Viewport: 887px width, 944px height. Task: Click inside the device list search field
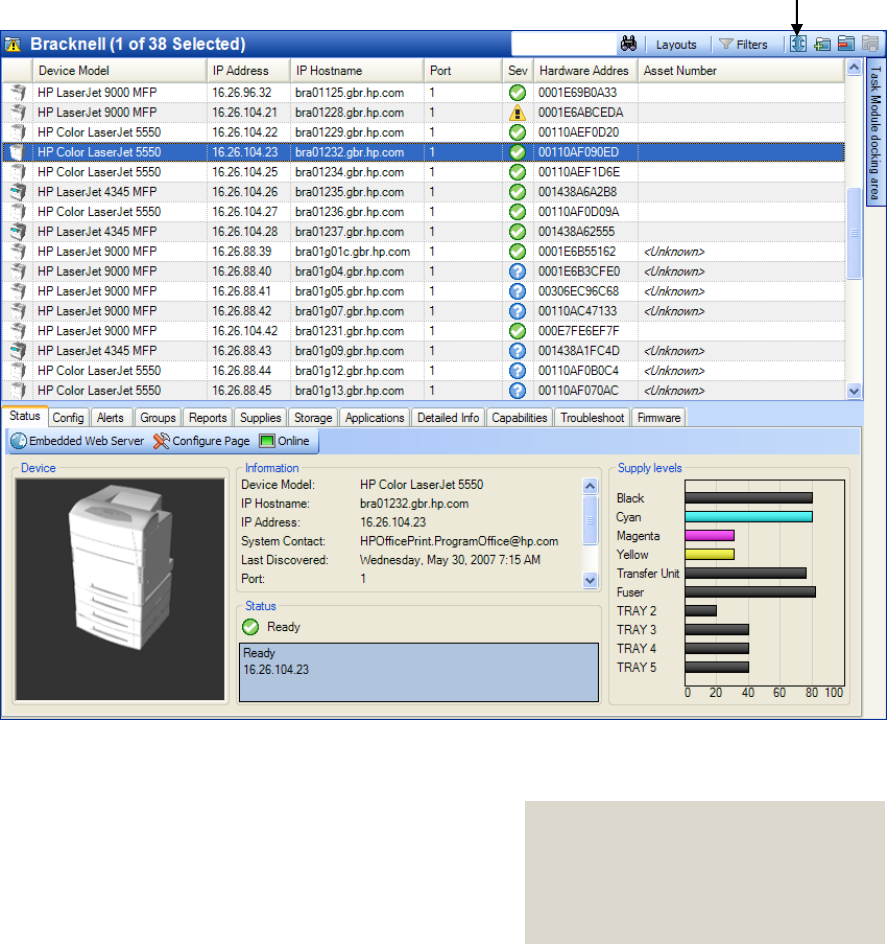click(x=564, y=44)
